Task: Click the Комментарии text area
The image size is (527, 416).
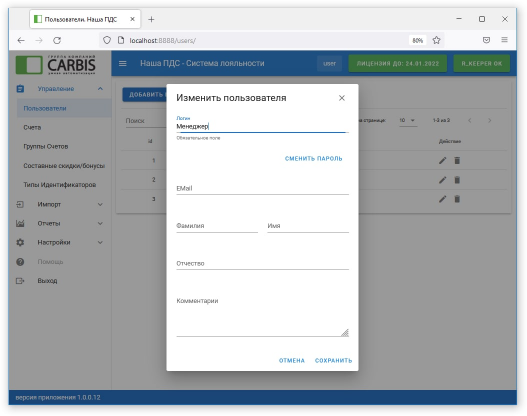Action: (262, 316)
